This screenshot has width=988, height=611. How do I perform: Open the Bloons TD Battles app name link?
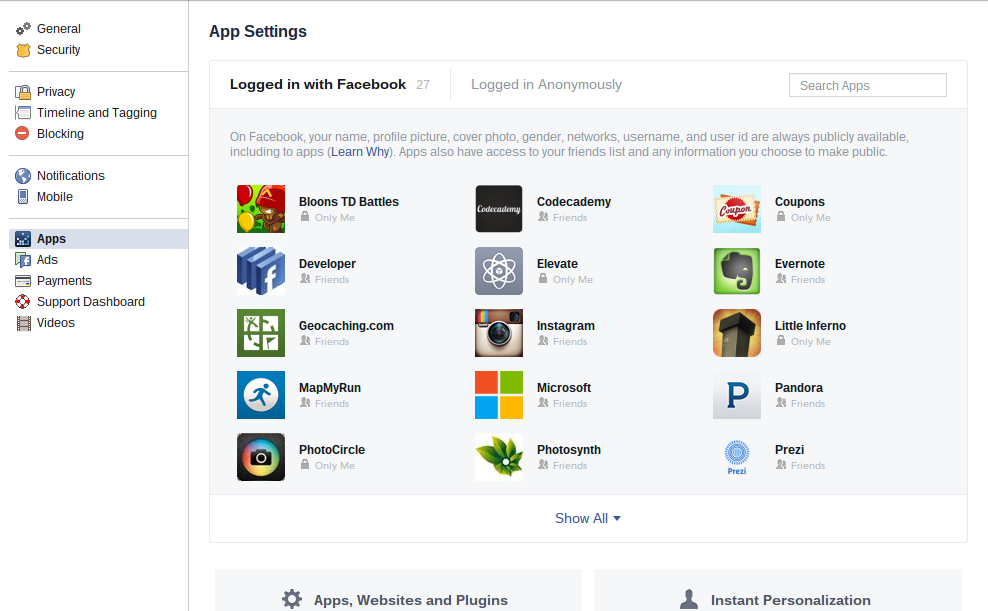(x=348, y=202)
